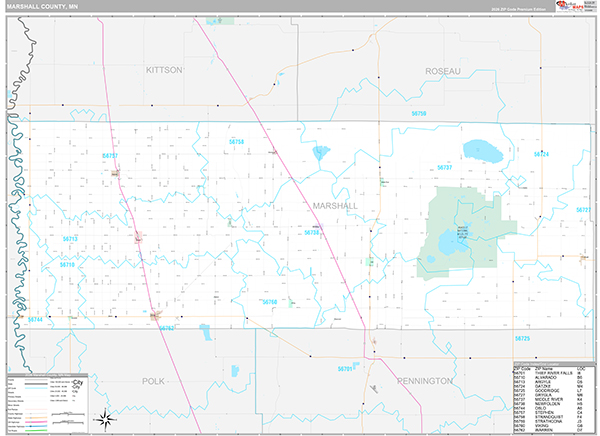
Task: Click ZIP label 56713 on the map
Action: point(70,239)
